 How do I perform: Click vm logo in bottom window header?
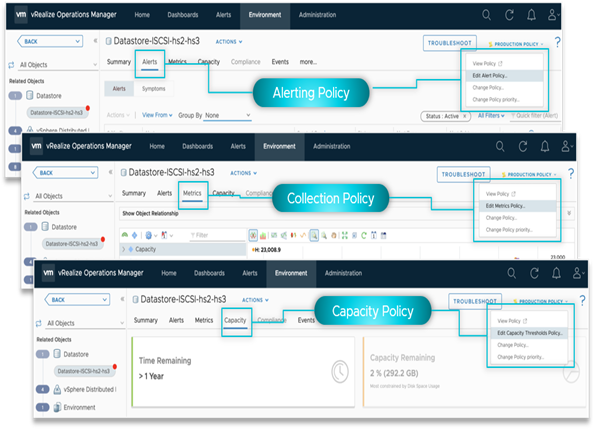pyautogui.click(x=48, y=273)
